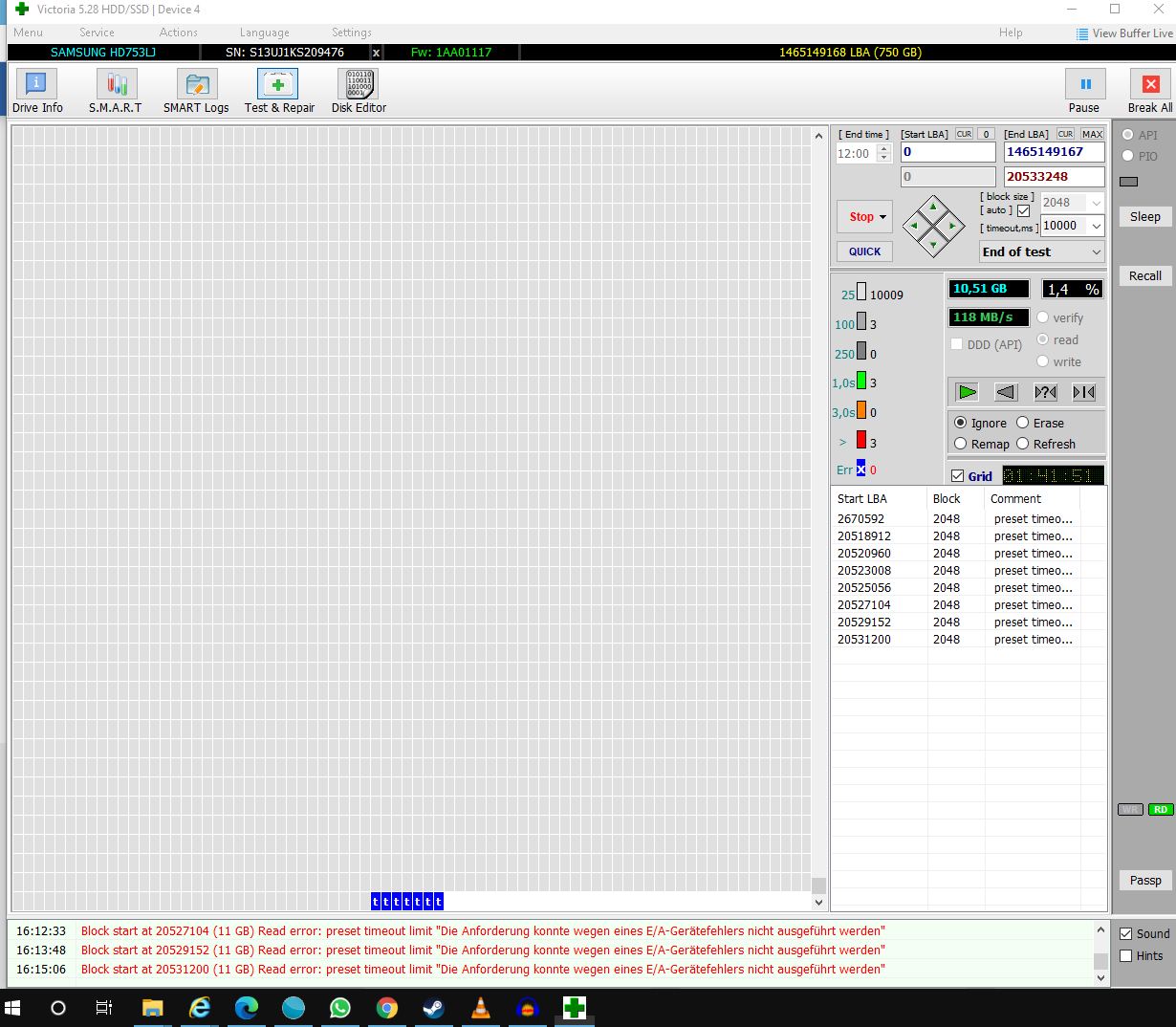Screen dimensions: 1176x1027
Task: Click the 0 button beside Start LBA
Action: (987, 134)
